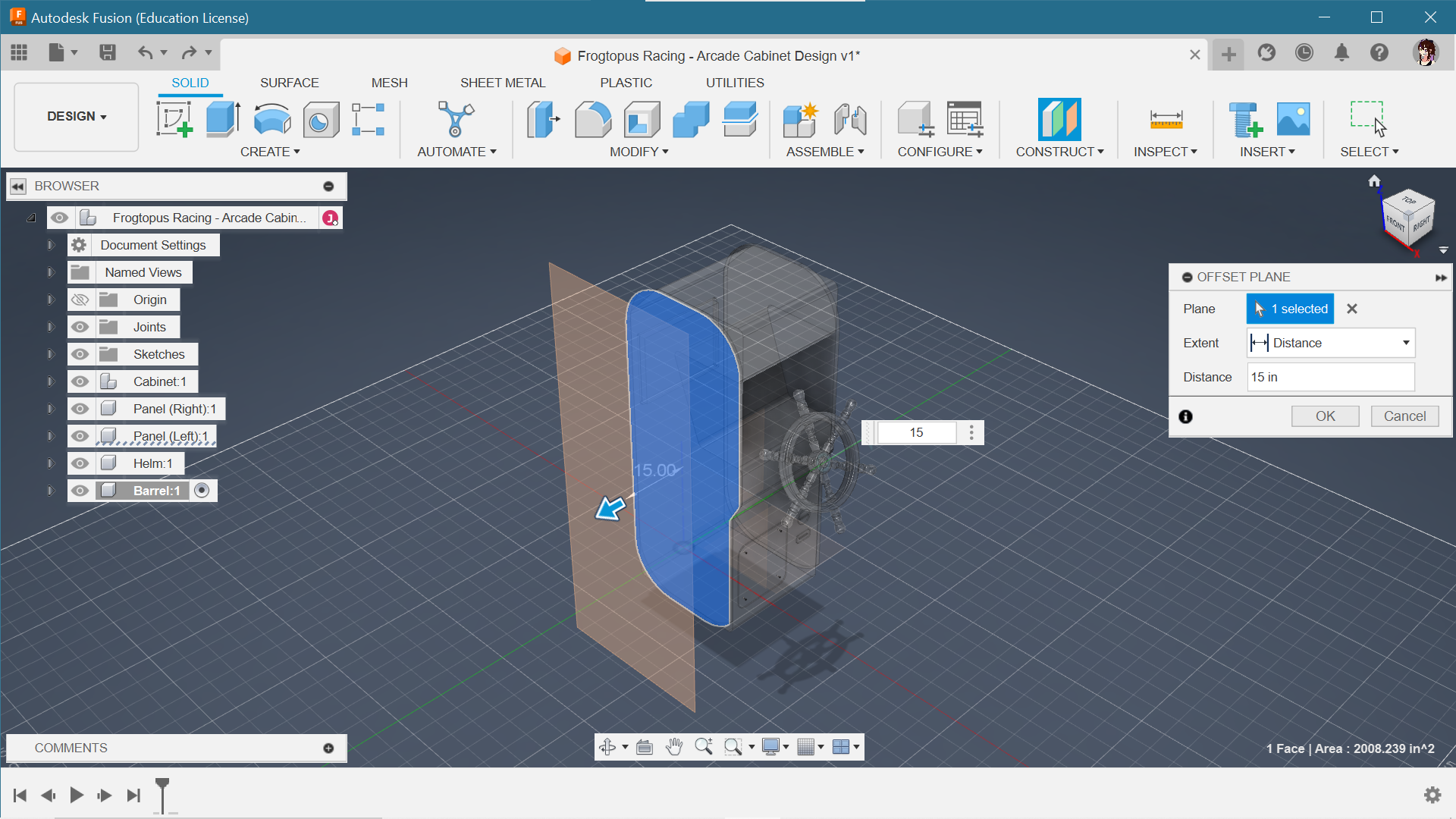Hide the Panel (Left):1 component
The image size is (1456, 819).
[x=80, y=436]
